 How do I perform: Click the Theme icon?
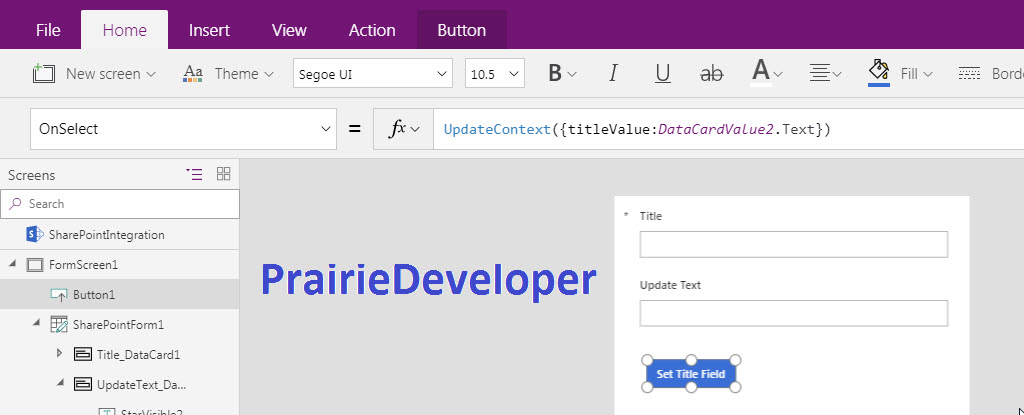pos(193,73)
